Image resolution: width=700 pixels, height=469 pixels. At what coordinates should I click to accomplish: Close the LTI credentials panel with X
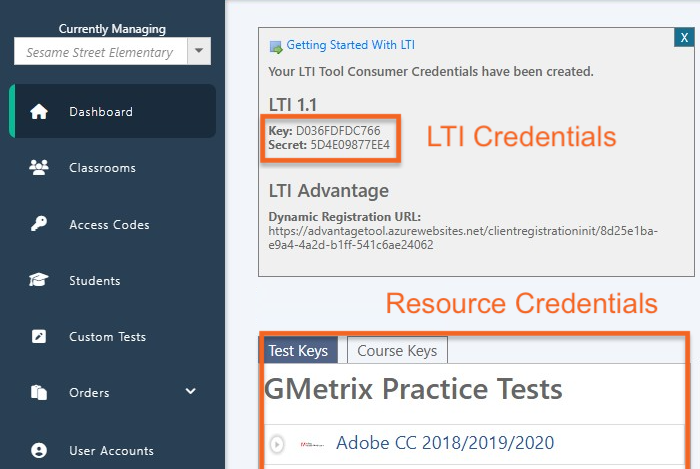684,37
